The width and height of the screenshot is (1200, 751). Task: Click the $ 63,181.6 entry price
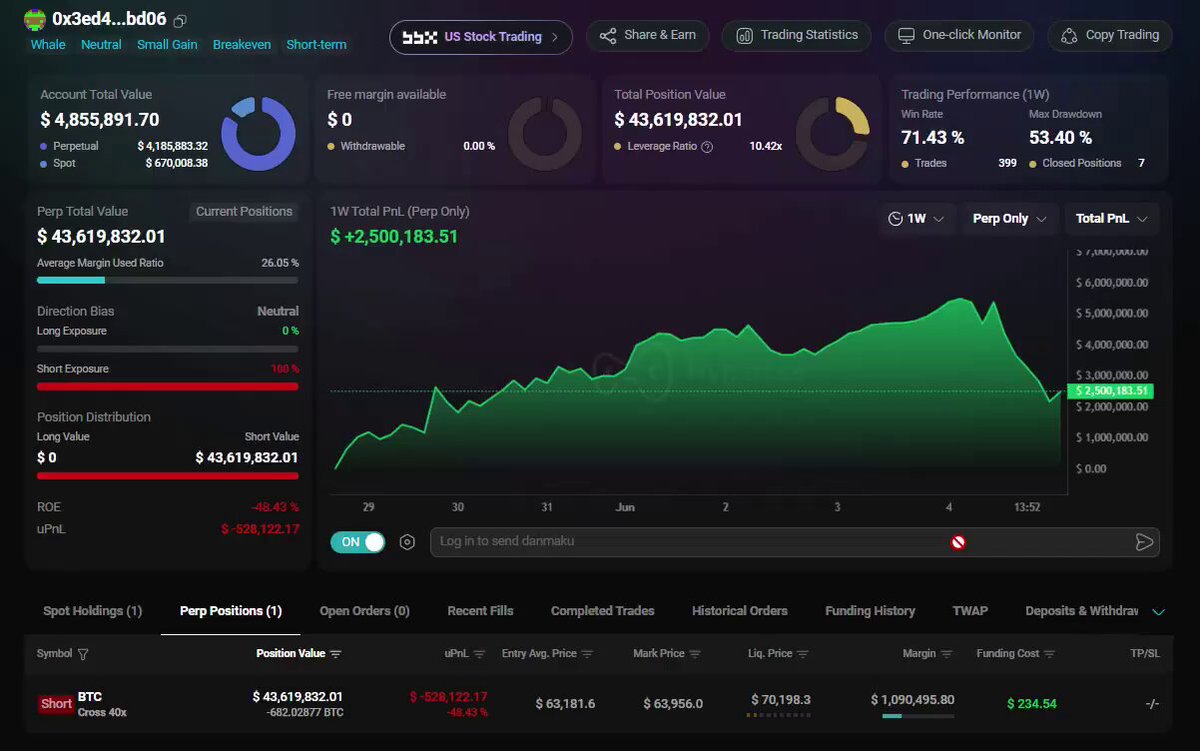point(565,704)
